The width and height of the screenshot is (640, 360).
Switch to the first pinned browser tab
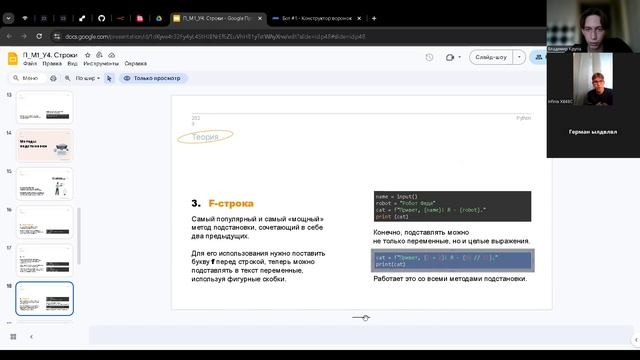tap(25, 18)
